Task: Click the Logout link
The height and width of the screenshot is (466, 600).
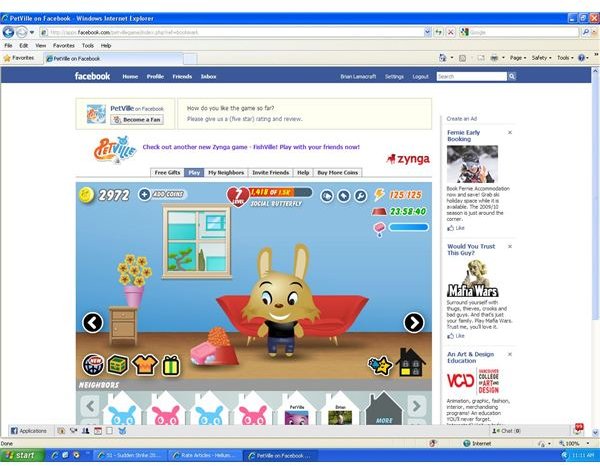Action: [421, 77]
